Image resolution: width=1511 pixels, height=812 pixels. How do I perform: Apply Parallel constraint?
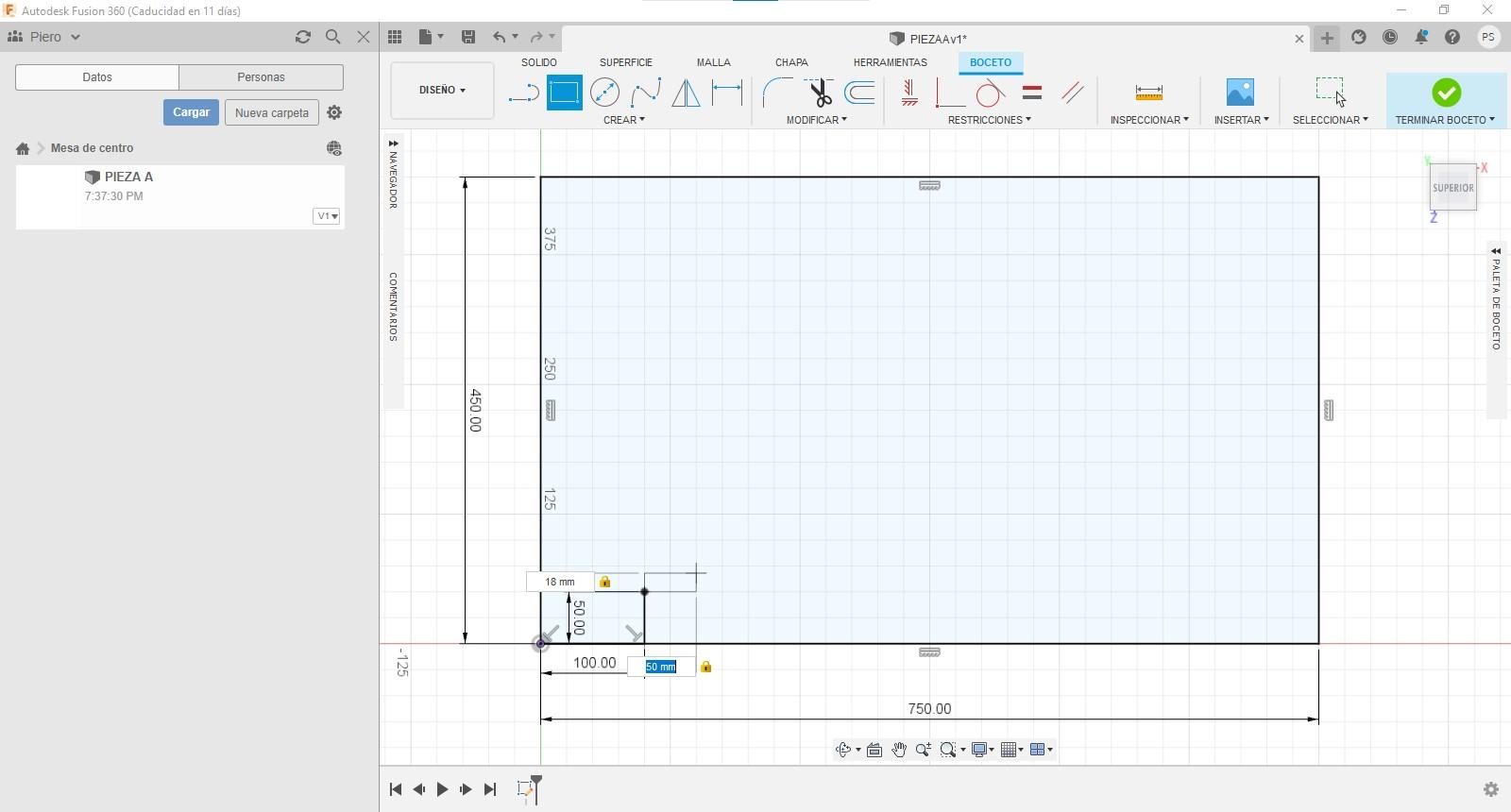[x=1073, y=93]
